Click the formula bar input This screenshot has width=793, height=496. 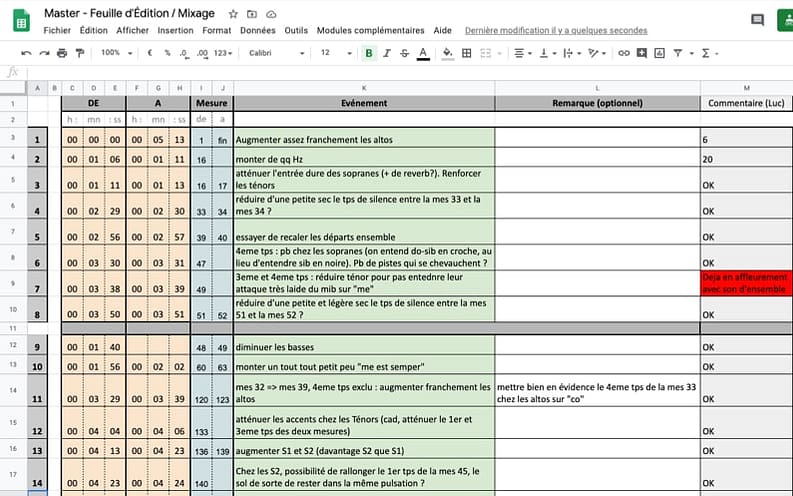[410, 72]
